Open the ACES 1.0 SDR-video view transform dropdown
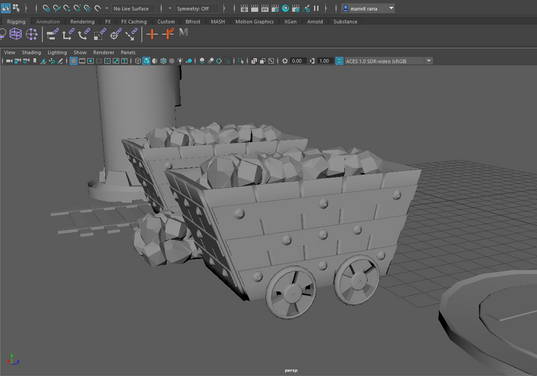 pos(388,61)
